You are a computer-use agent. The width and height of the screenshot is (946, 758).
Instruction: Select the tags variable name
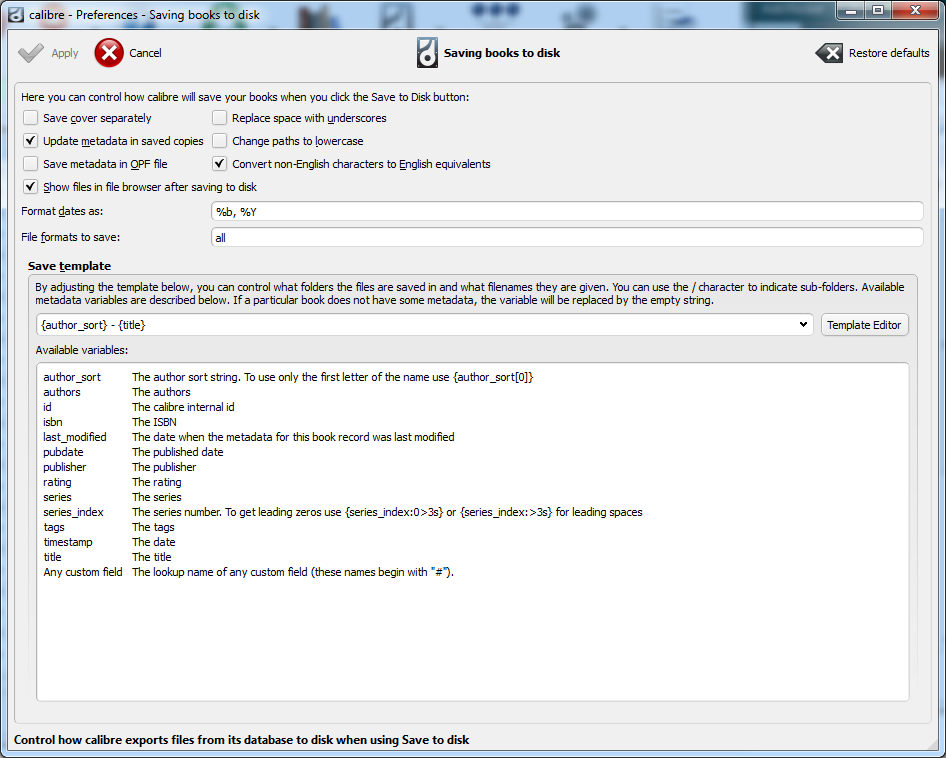[54, 527]
